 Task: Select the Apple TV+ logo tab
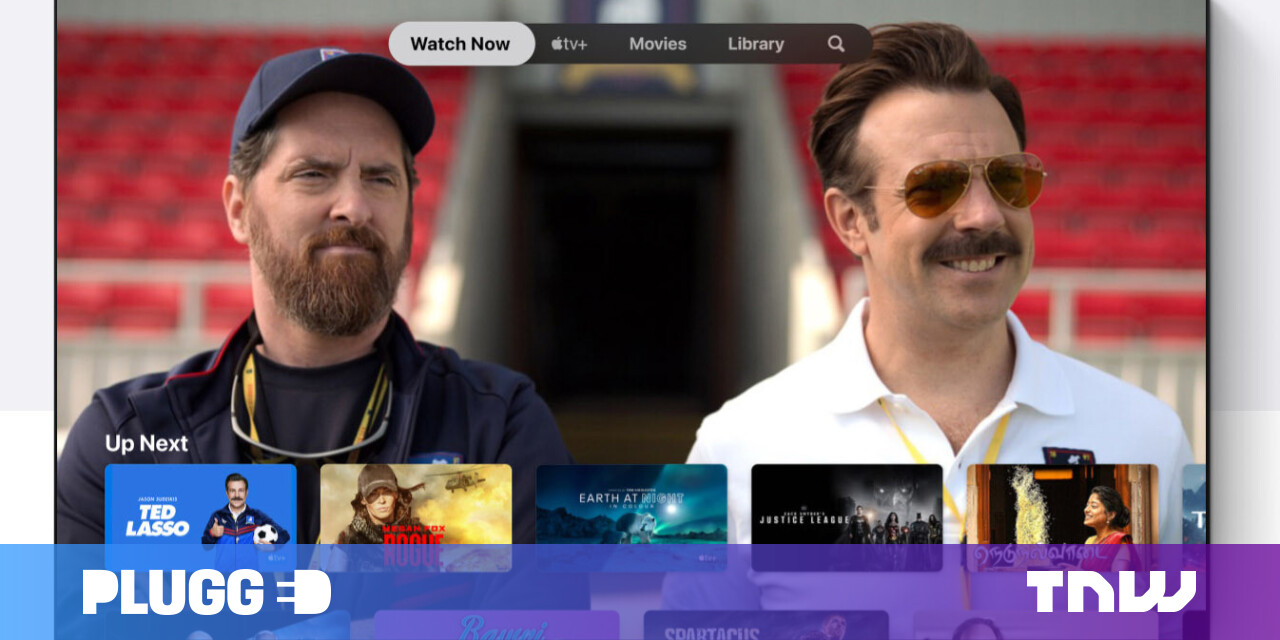569,44
